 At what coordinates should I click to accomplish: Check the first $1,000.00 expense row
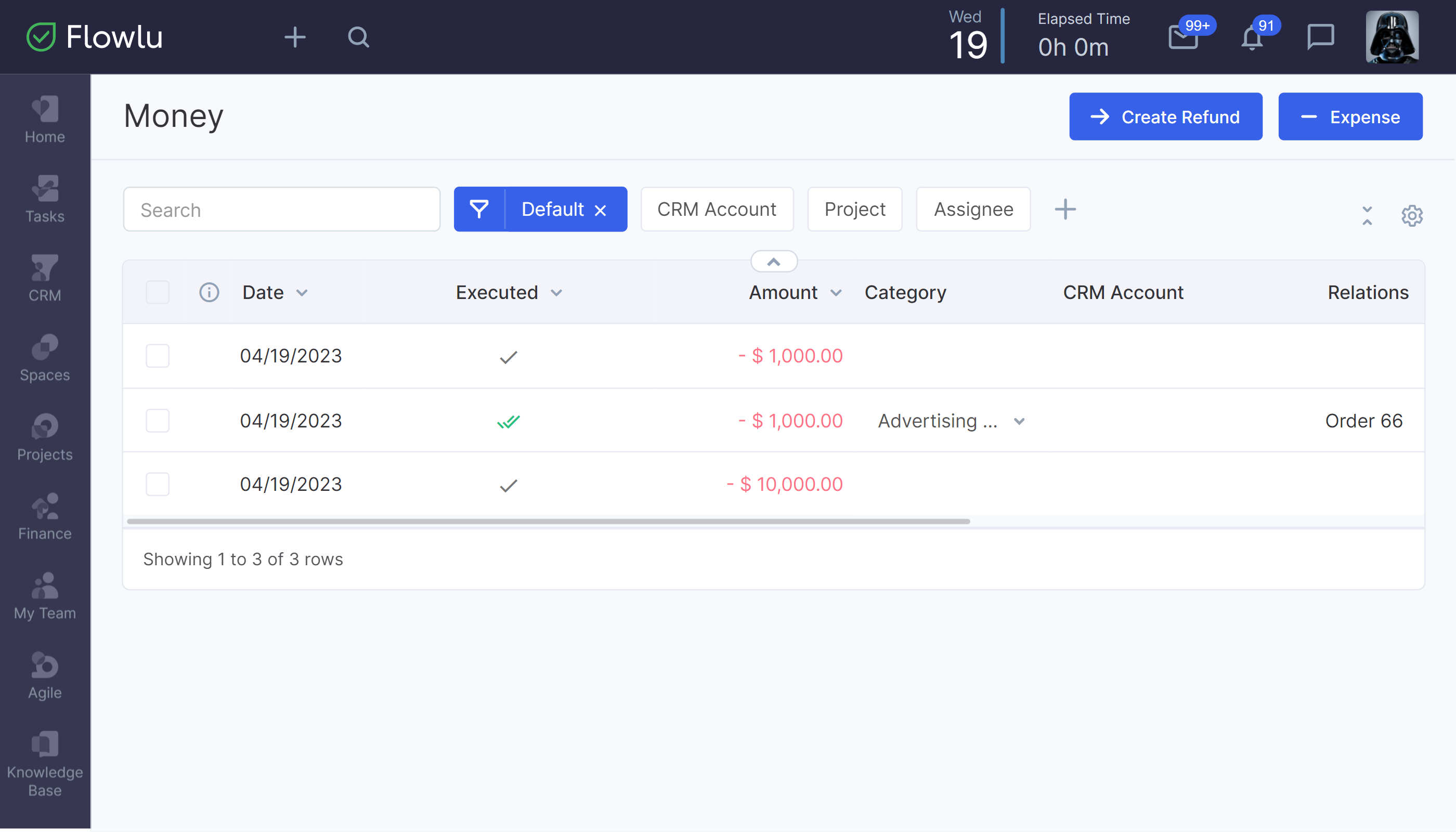(x=158, y=356)
